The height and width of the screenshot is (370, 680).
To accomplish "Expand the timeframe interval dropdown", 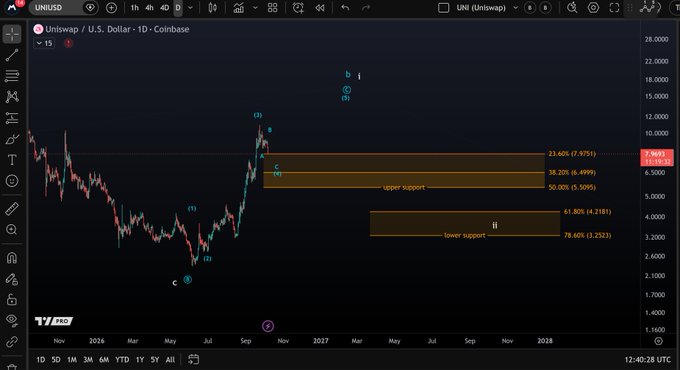I will click(190, 7).
